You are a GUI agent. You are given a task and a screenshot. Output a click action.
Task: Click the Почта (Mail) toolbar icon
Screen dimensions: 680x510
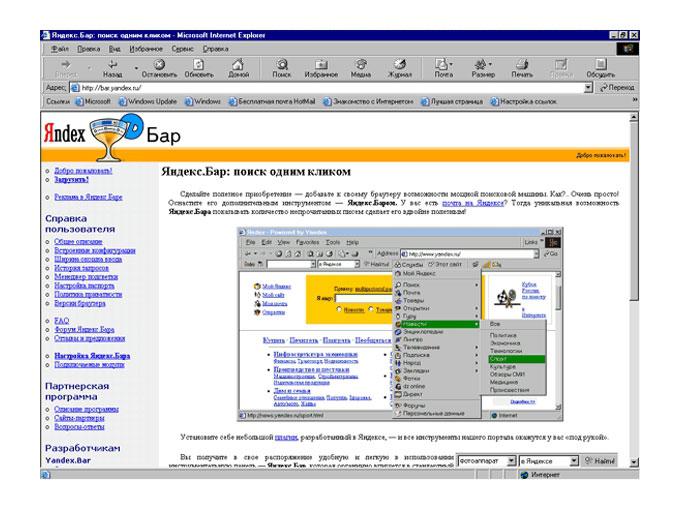tap(441, 65)
